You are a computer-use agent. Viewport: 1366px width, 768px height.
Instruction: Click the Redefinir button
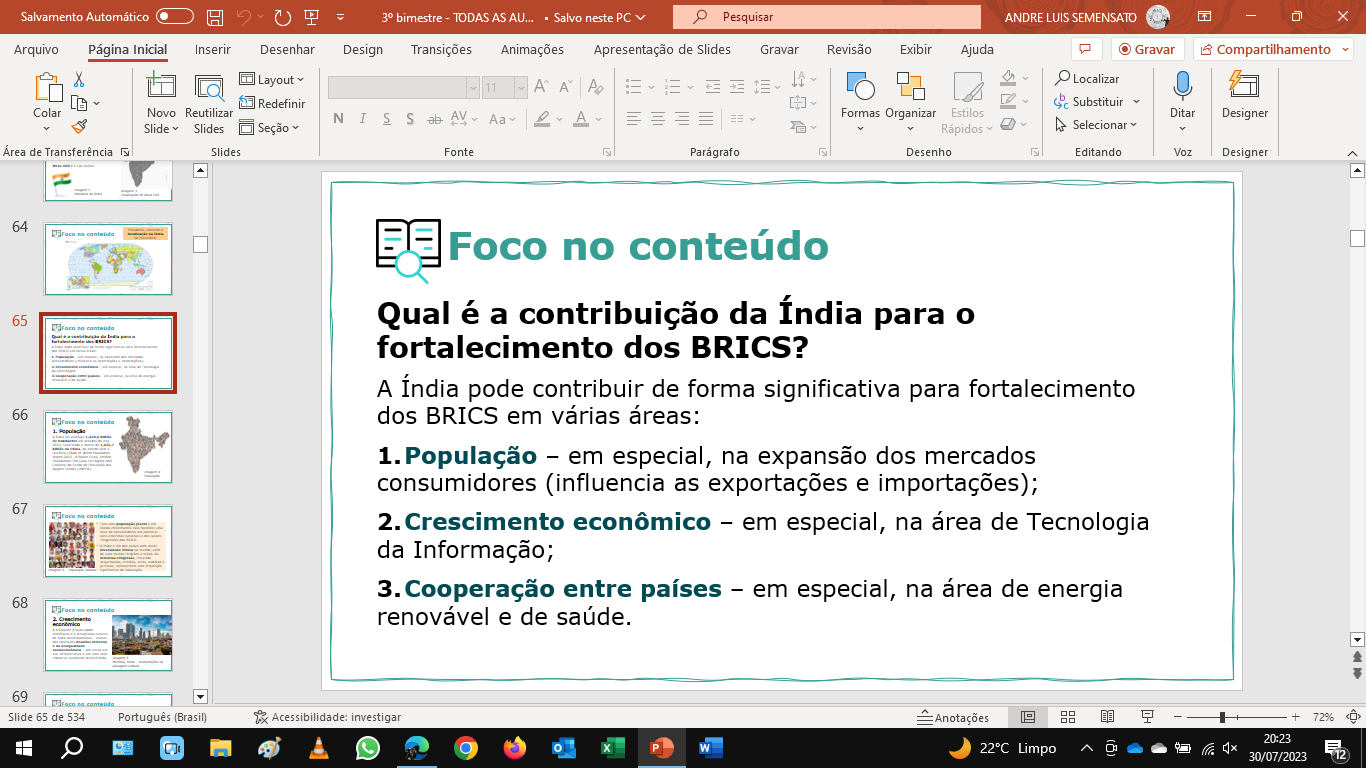272,103
